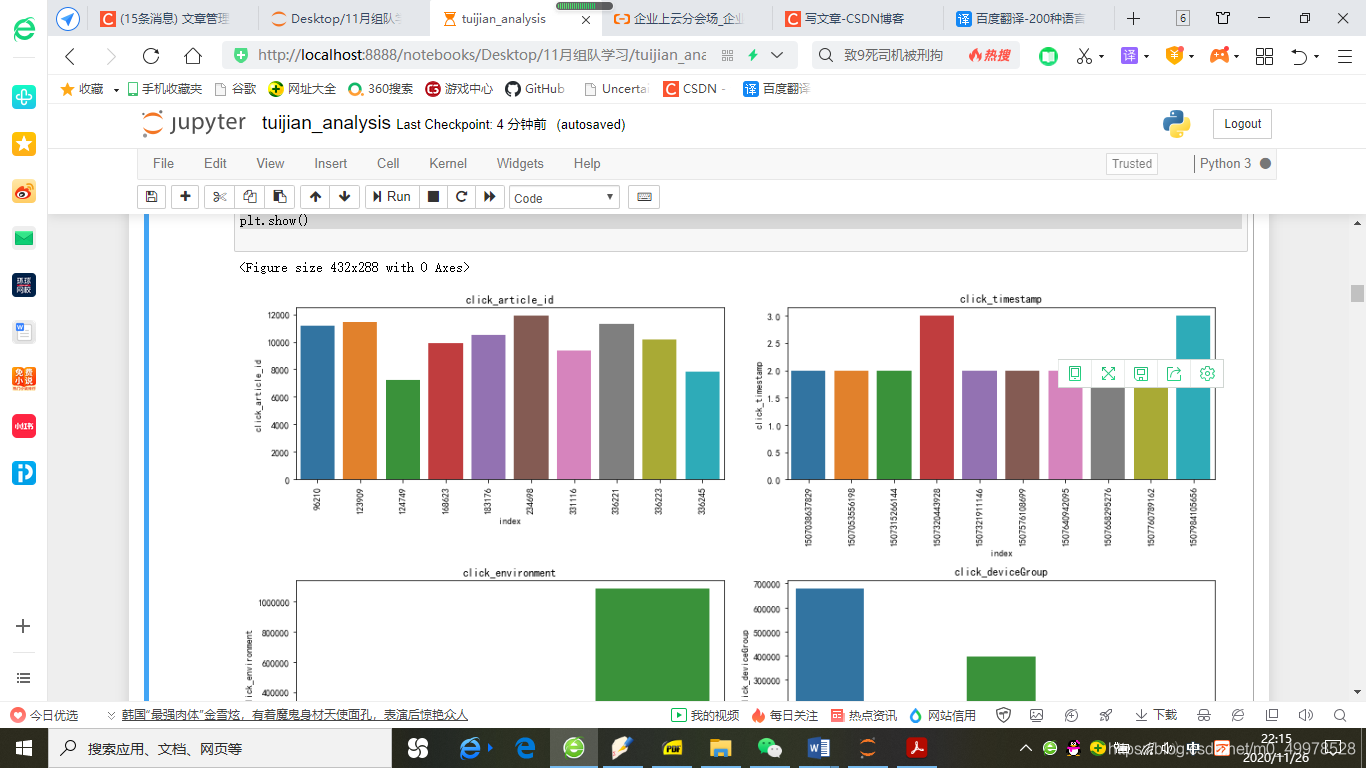Click the Logout button
The width and height of the screenshot is (1366, 768).
pos(1242,124)
